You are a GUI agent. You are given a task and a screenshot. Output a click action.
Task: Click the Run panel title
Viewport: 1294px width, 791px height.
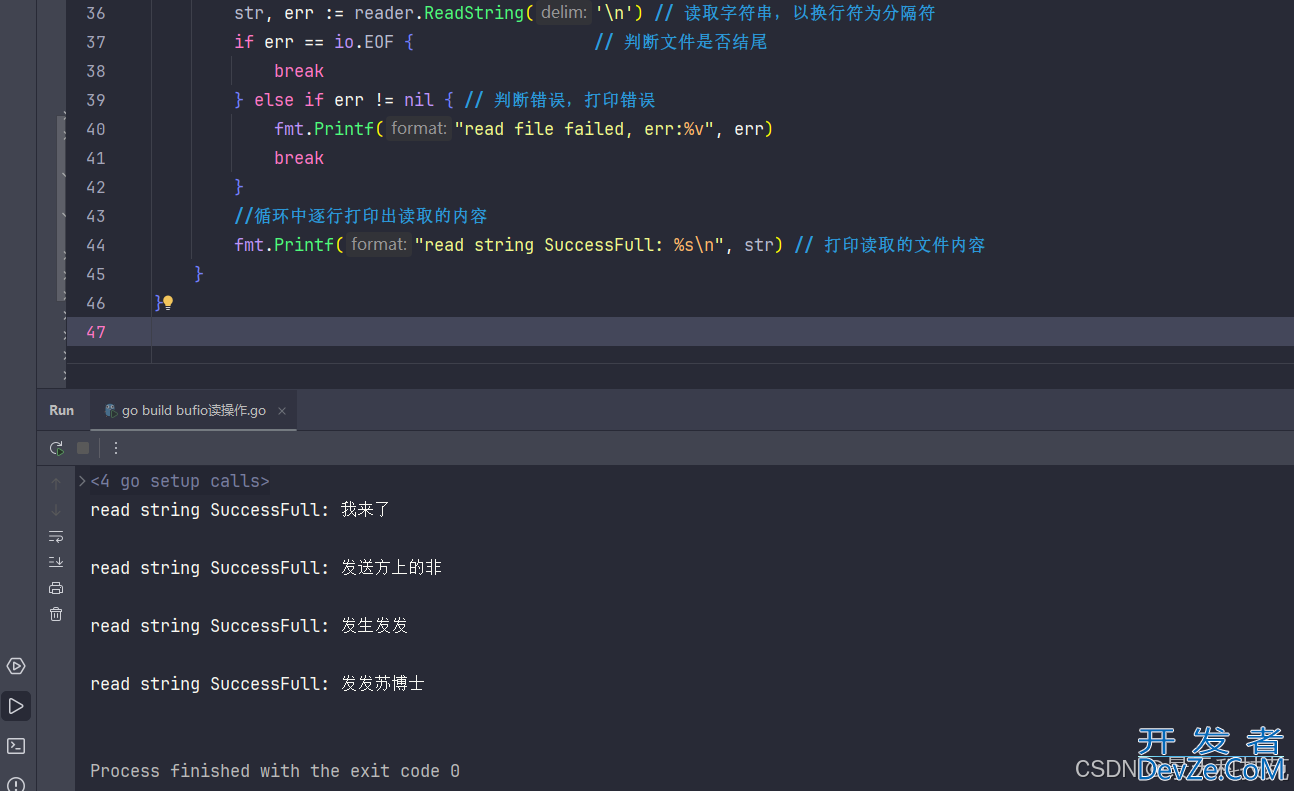(x=61, y=411)
